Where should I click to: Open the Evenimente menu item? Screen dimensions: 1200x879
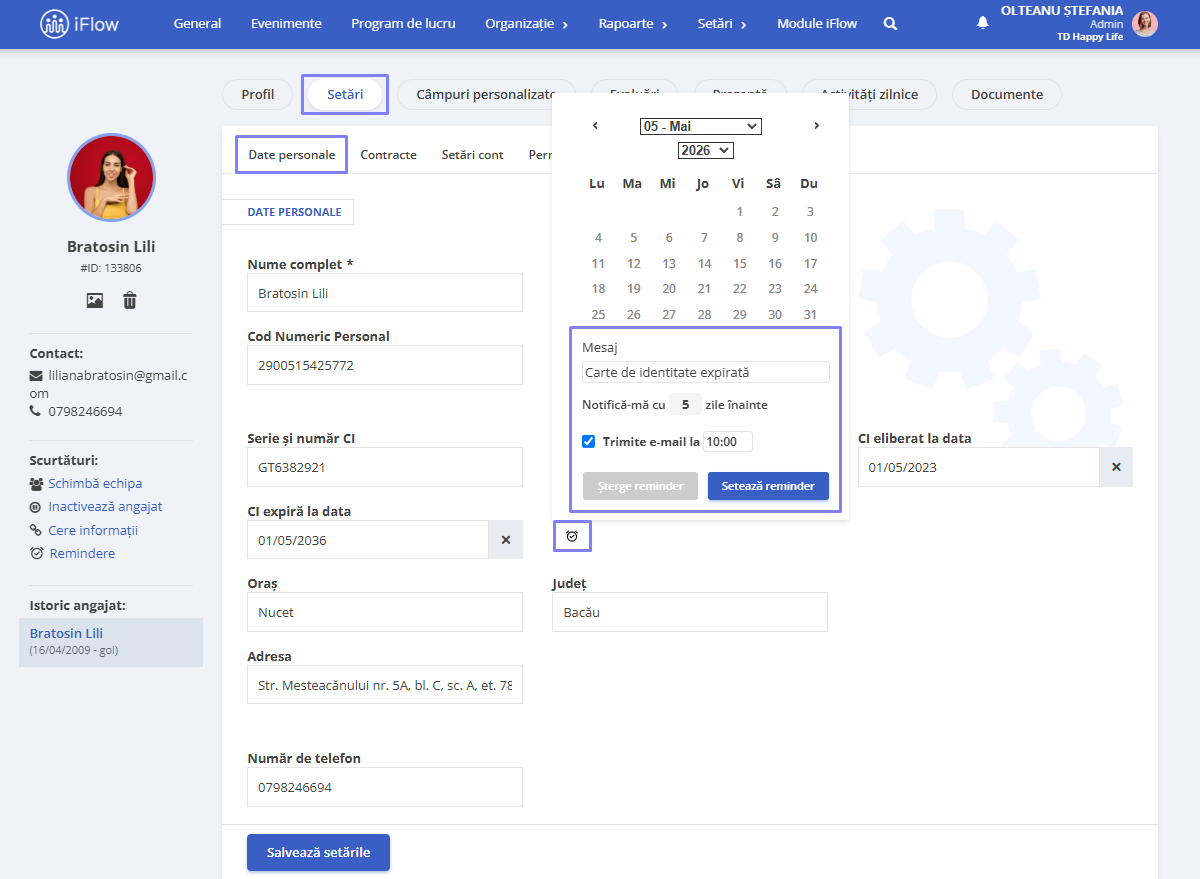286,24
